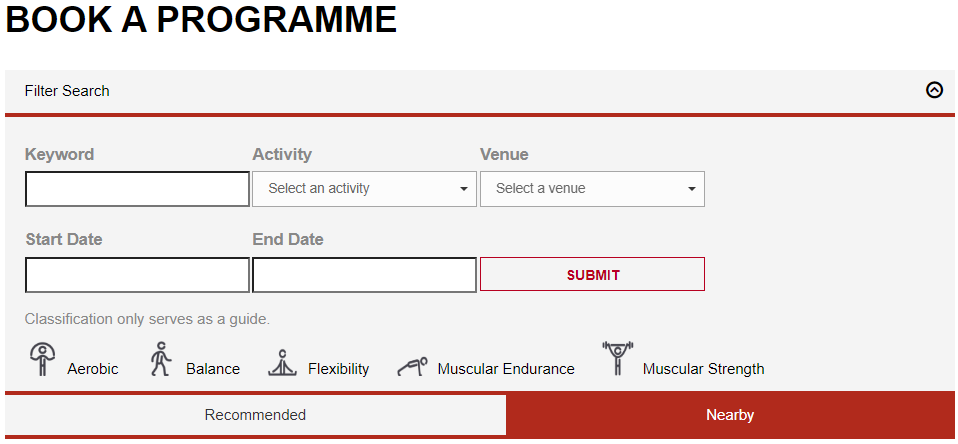Click the Start Date field

[x=137, y=275]
